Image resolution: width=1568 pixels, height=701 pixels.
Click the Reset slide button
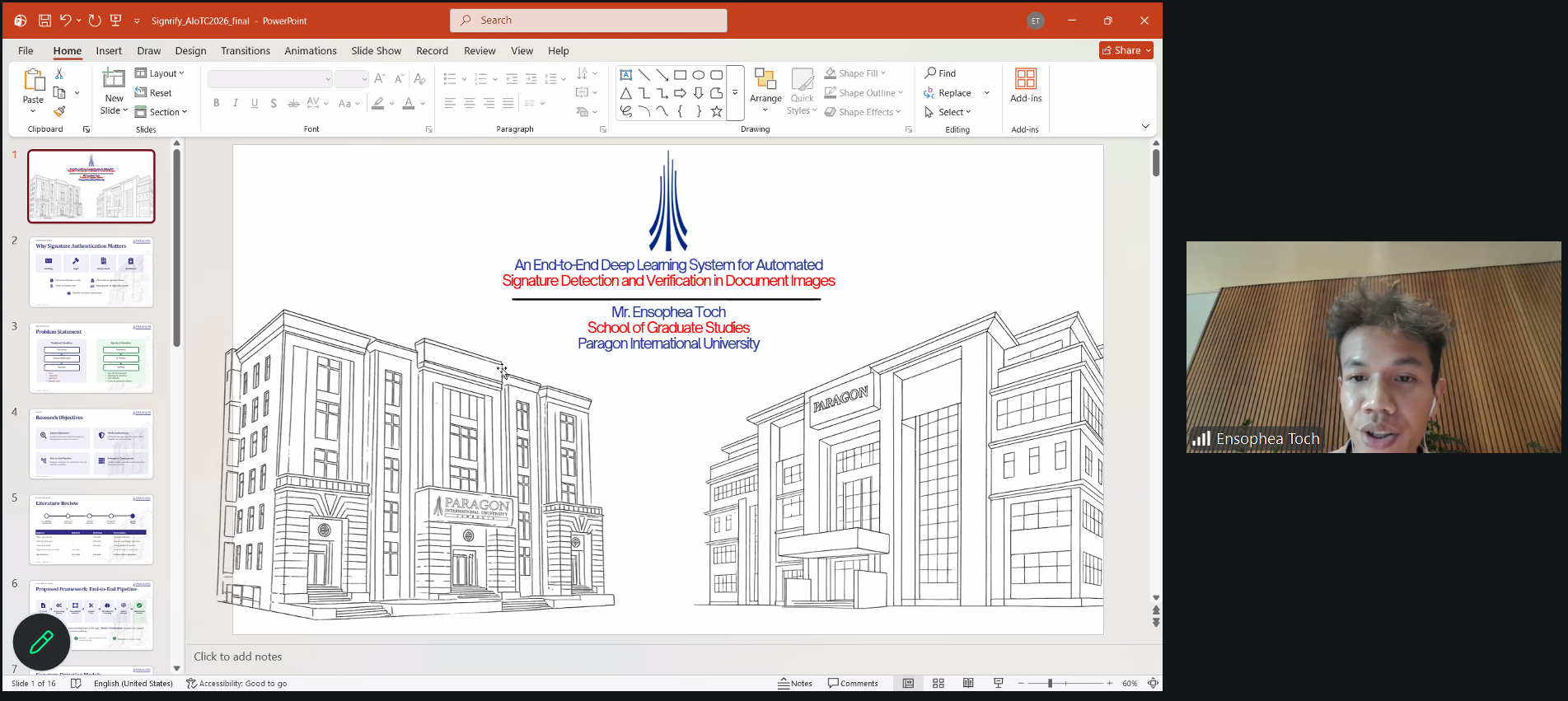pyautogui.click(x=154, y=93)
